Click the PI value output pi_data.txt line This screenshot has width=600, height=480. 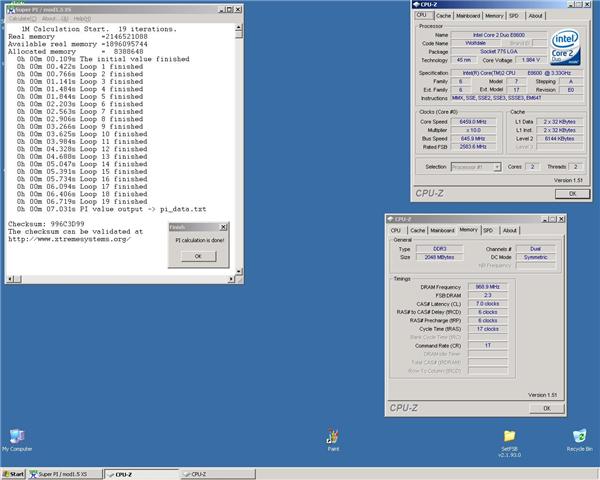click(111, 209)
